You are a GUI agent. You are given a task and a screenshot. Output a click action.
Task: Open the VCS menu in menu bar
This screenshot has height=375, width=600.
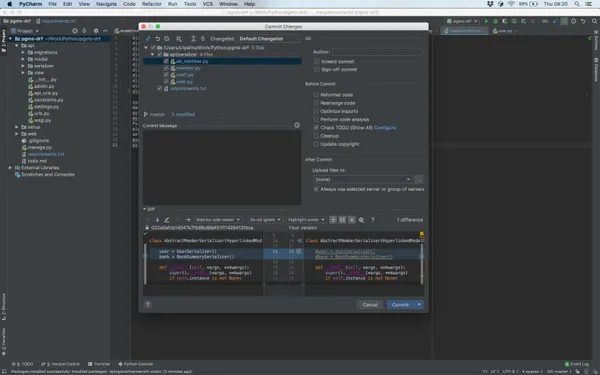tap(207, 4)
